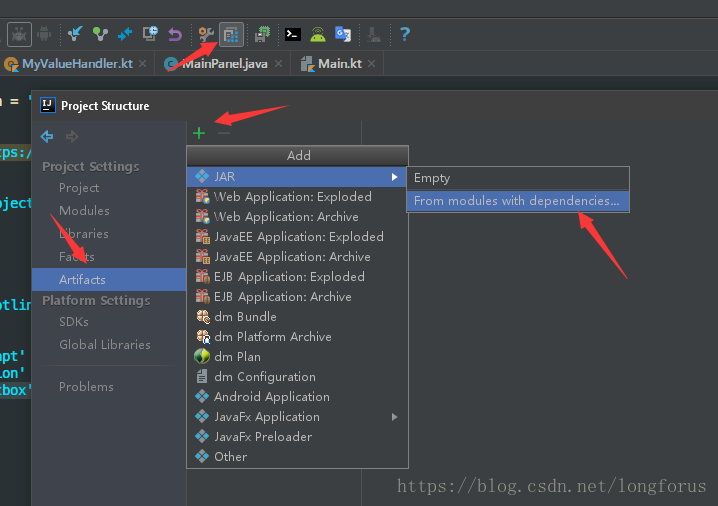
Task: Choose dm Configuration in Add menu
Action: [x=297, y=376]
